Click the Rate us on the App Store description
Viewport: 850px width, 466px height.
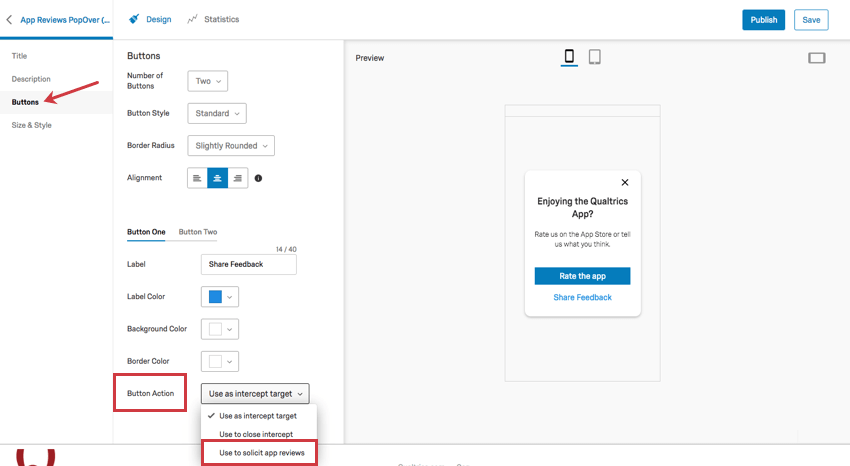[x=582, y=239]
